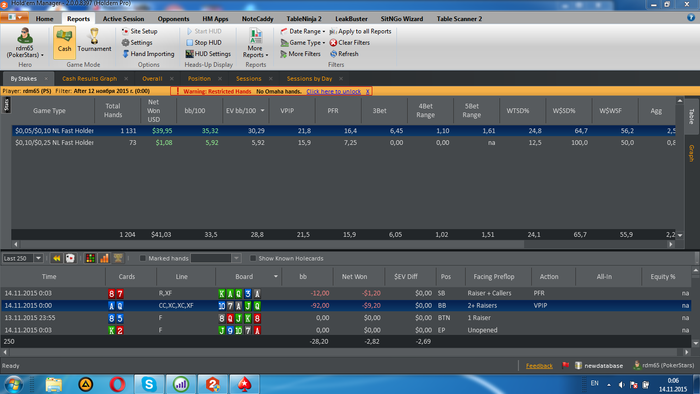
Task: Click the volume icon in system tray
Action: coord(621,384)
